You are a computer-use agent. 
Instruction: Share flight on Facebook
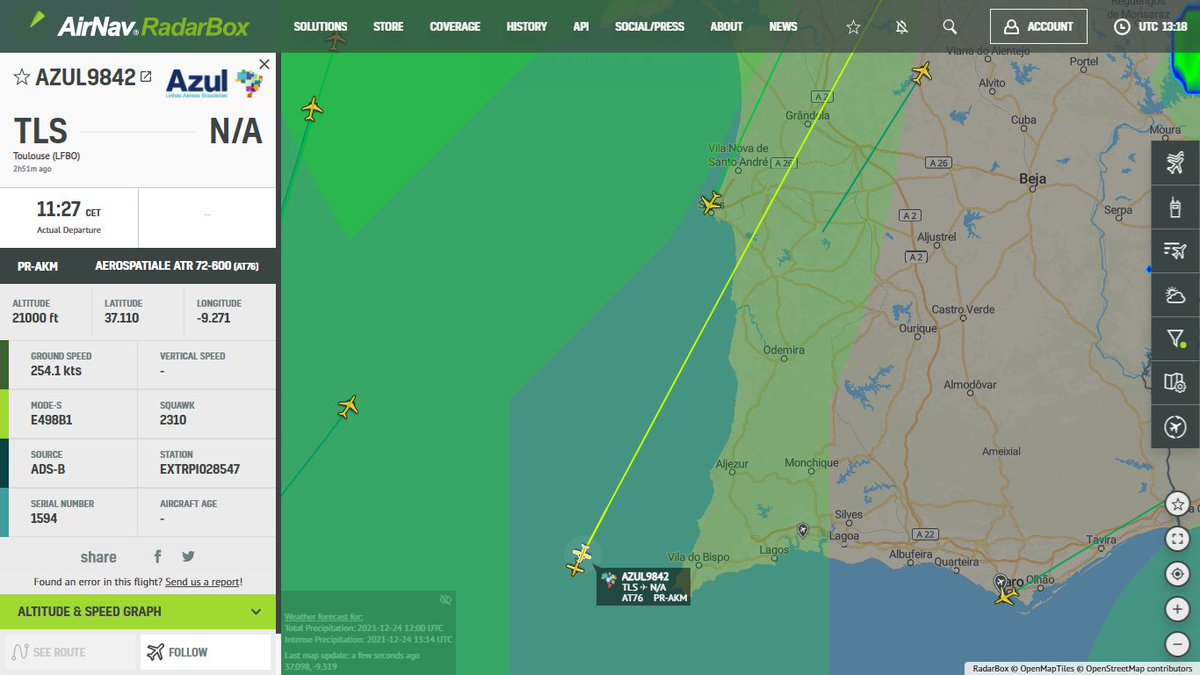158,557
